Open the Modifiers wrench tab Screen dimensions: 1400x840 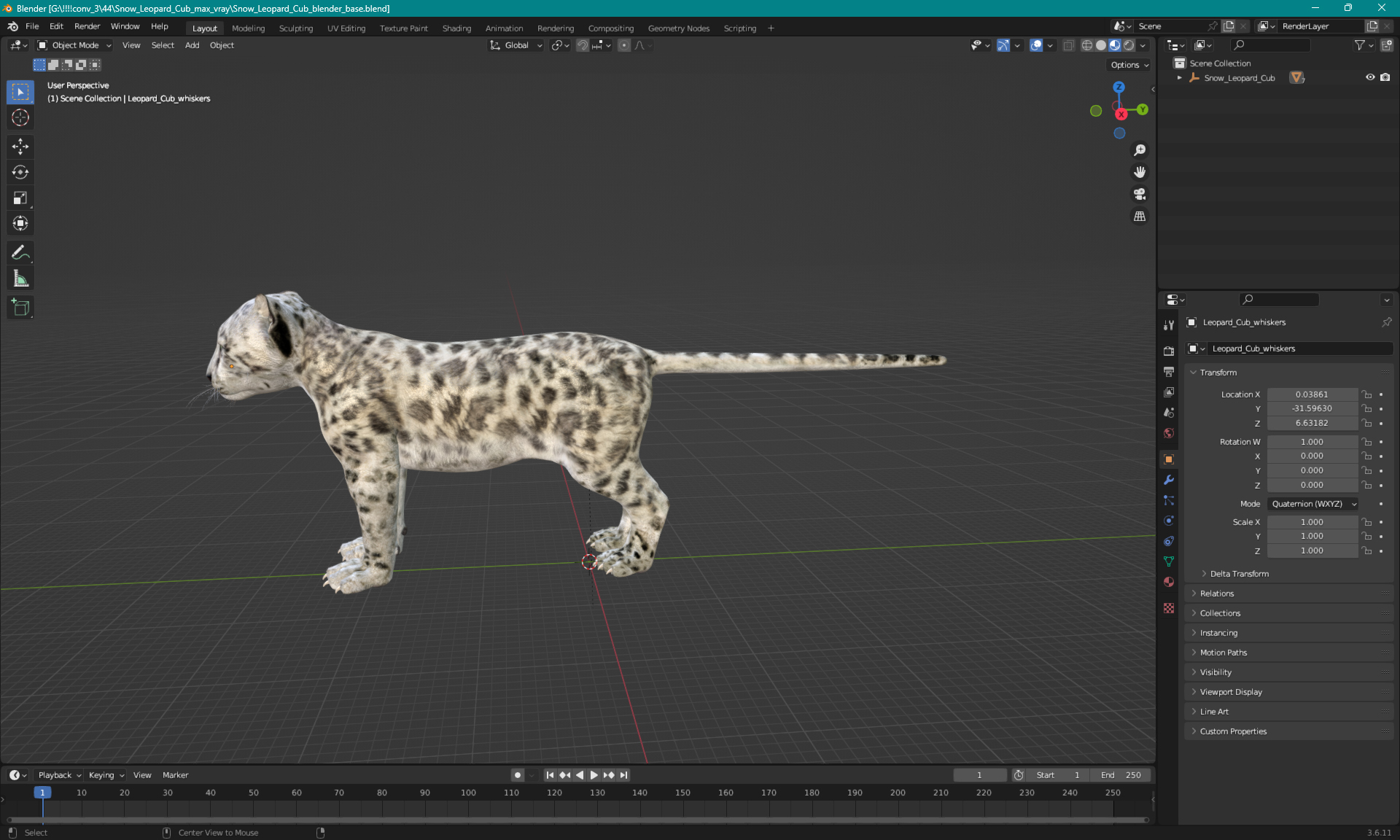(1169, 480)
